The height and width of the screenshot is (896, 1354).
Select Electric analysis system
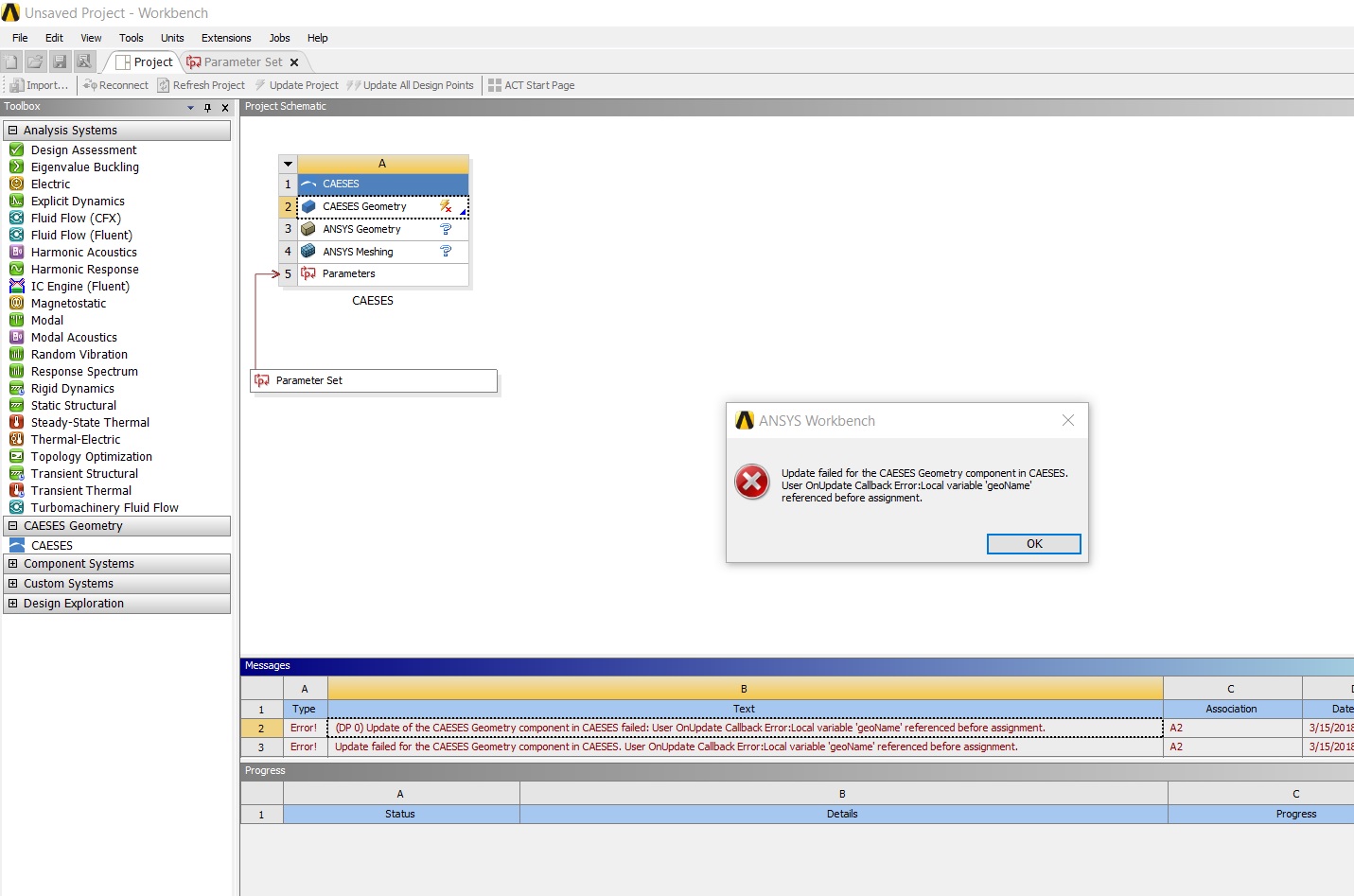click(50, 184)
